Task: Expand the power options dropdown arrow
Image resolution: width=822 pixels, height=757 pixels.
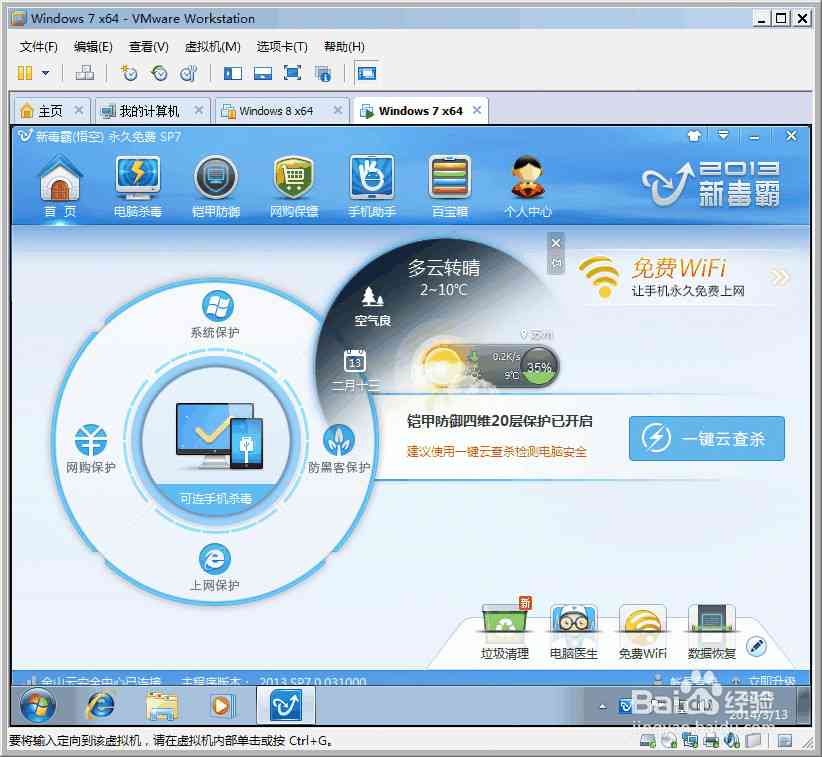Action: point(46,73)
